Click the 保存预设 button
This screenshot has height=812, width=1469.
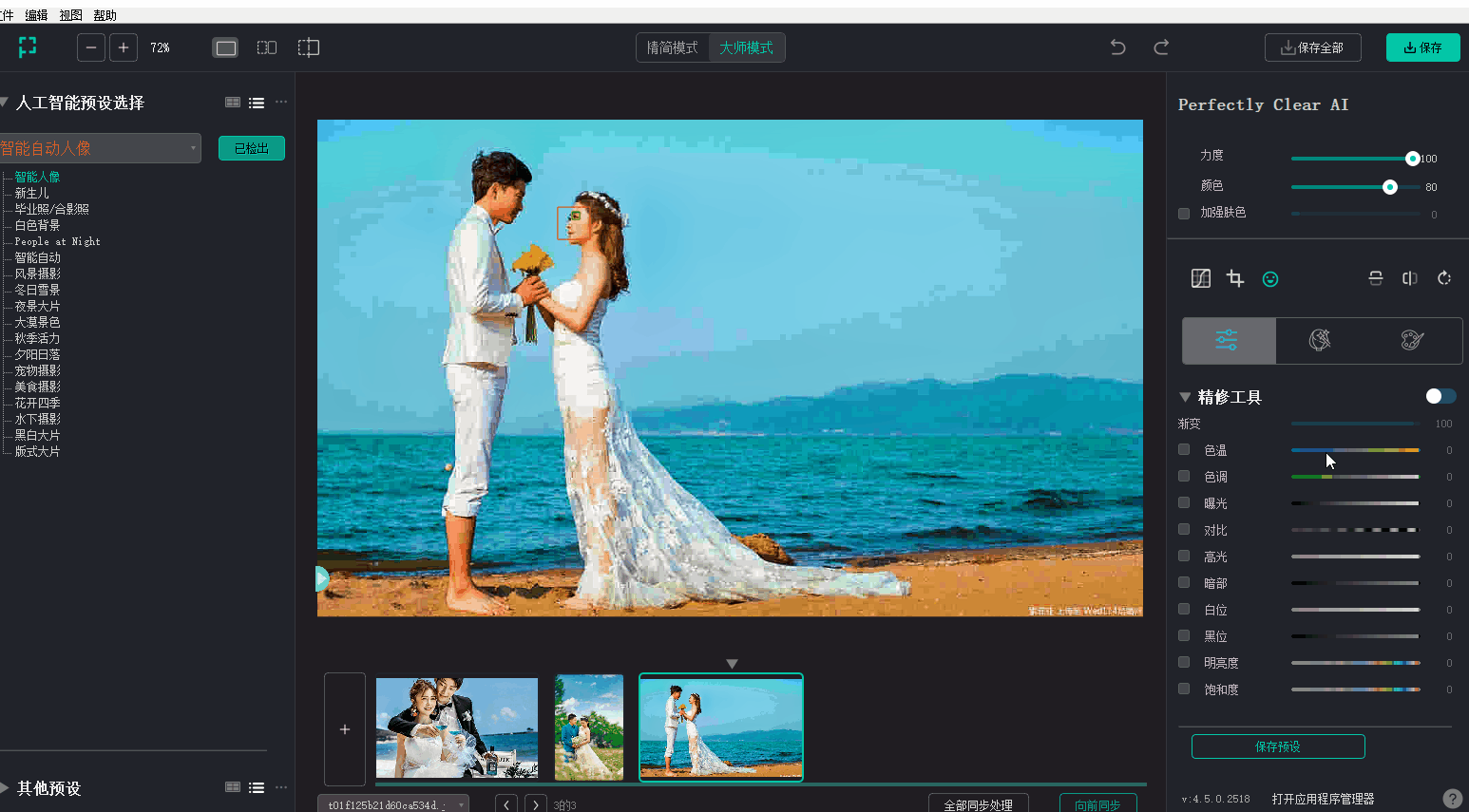coord(1278,746)
